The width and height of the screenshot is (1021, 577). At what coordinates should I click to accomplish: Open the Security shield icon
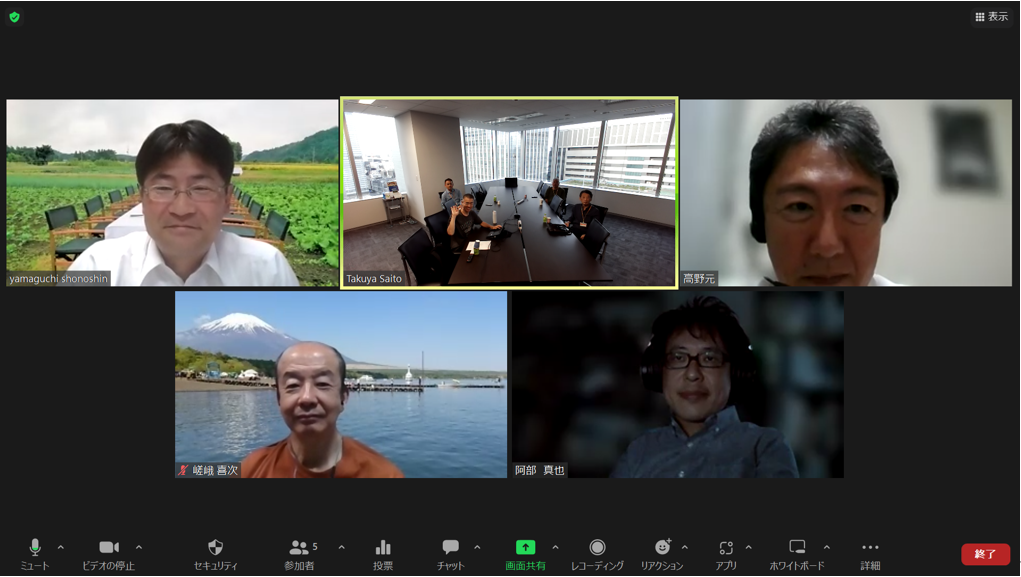tap(215, 548)
